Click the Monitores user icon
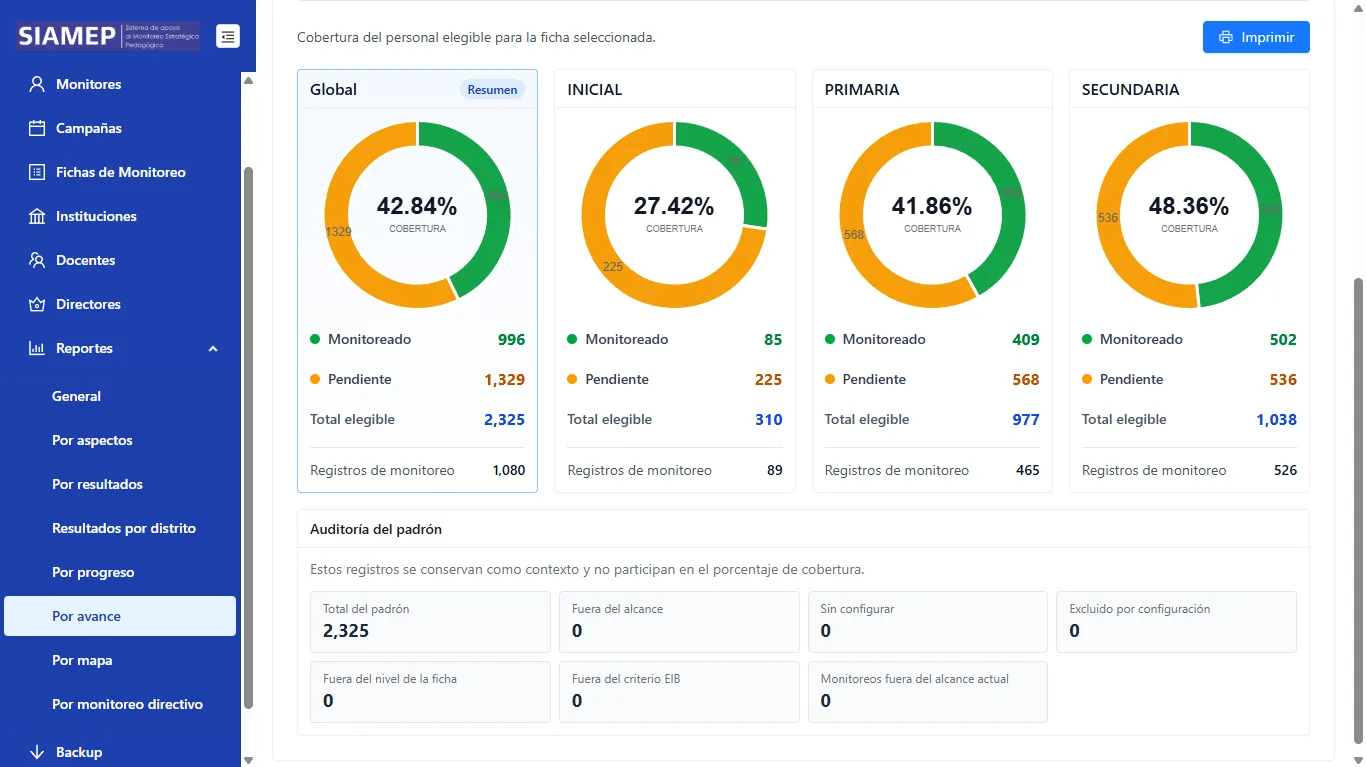 pos(37,84)
